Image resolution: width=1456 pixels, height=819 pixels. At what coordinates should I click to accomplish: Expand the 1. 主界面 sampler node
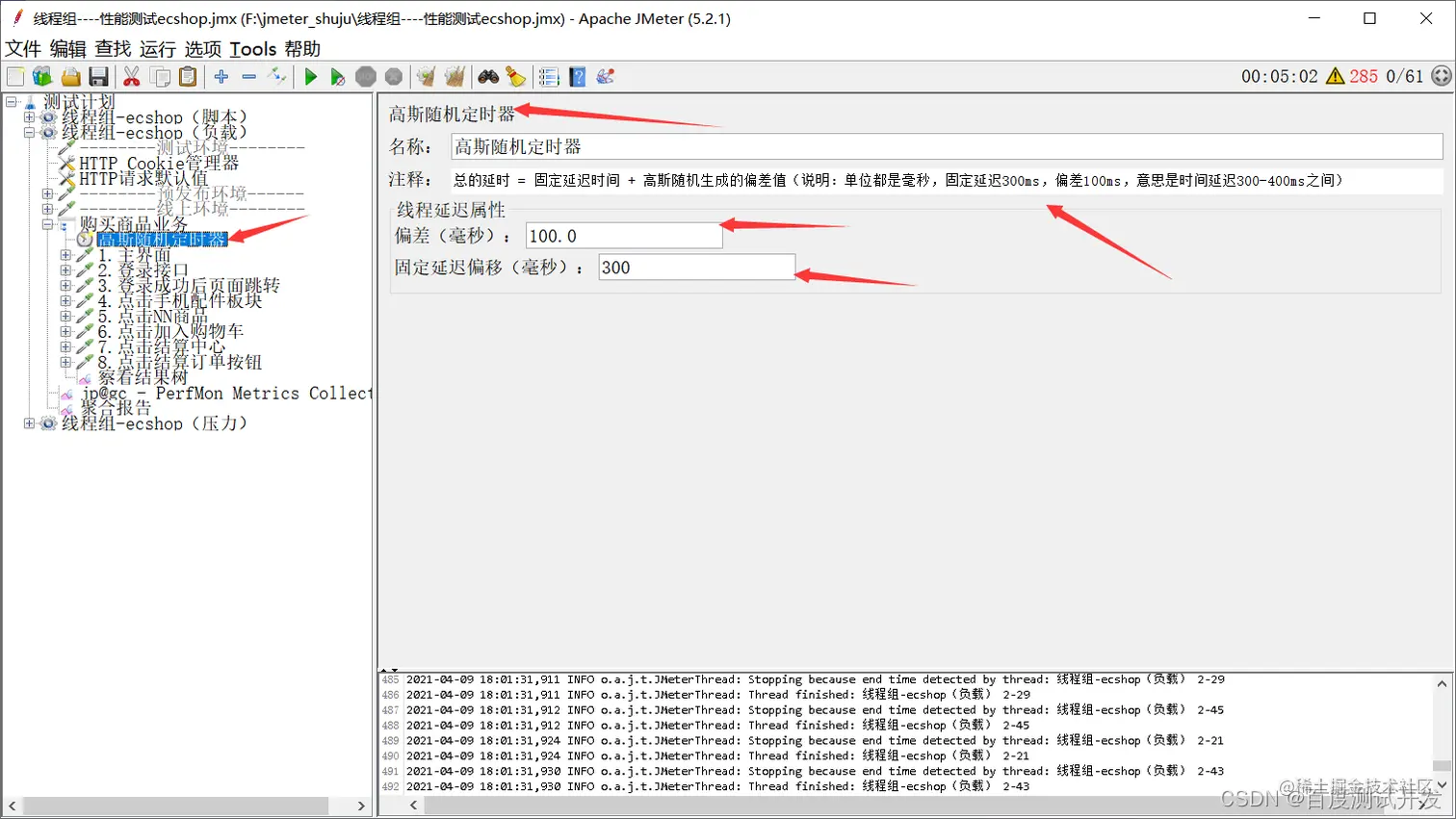click(x=65, y=255)
